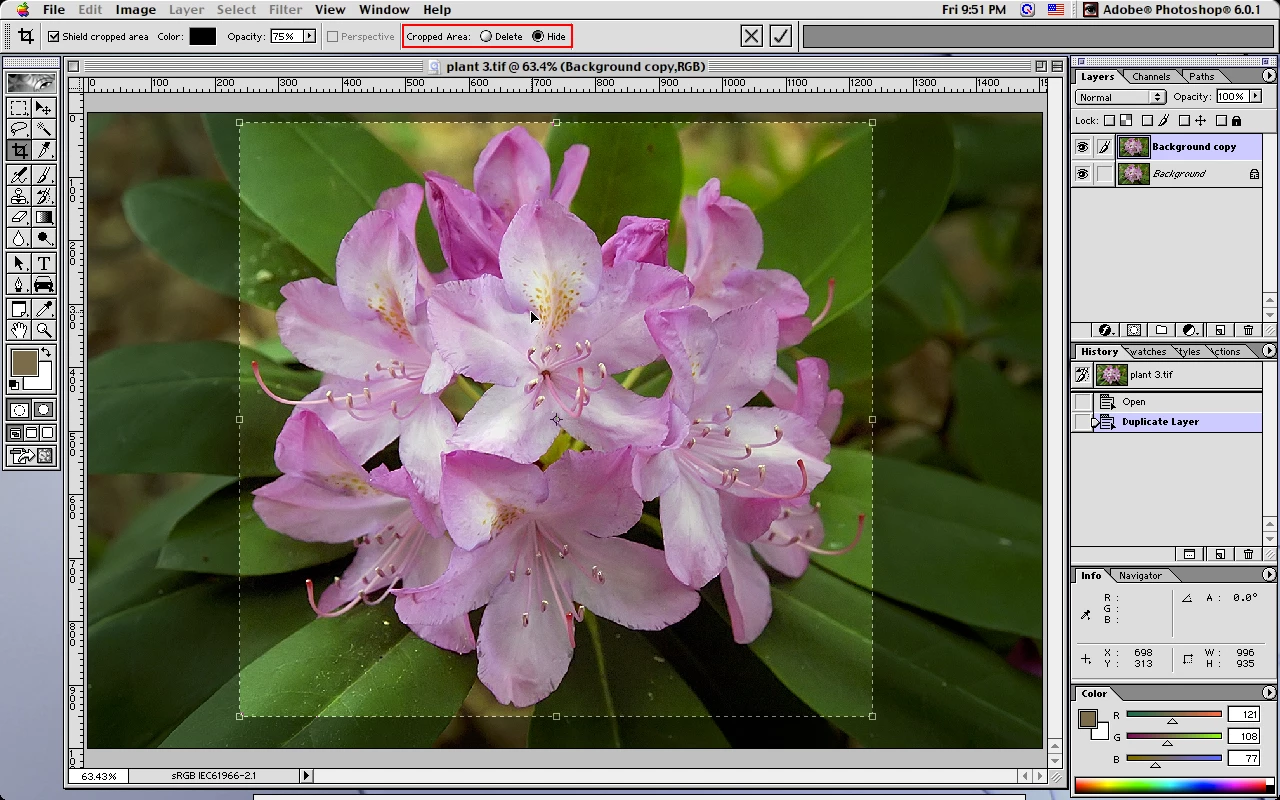The width and height of the screenshot is (1280, 800).
Task: Hide the Background layer
Action: (x=1082, y=174)
